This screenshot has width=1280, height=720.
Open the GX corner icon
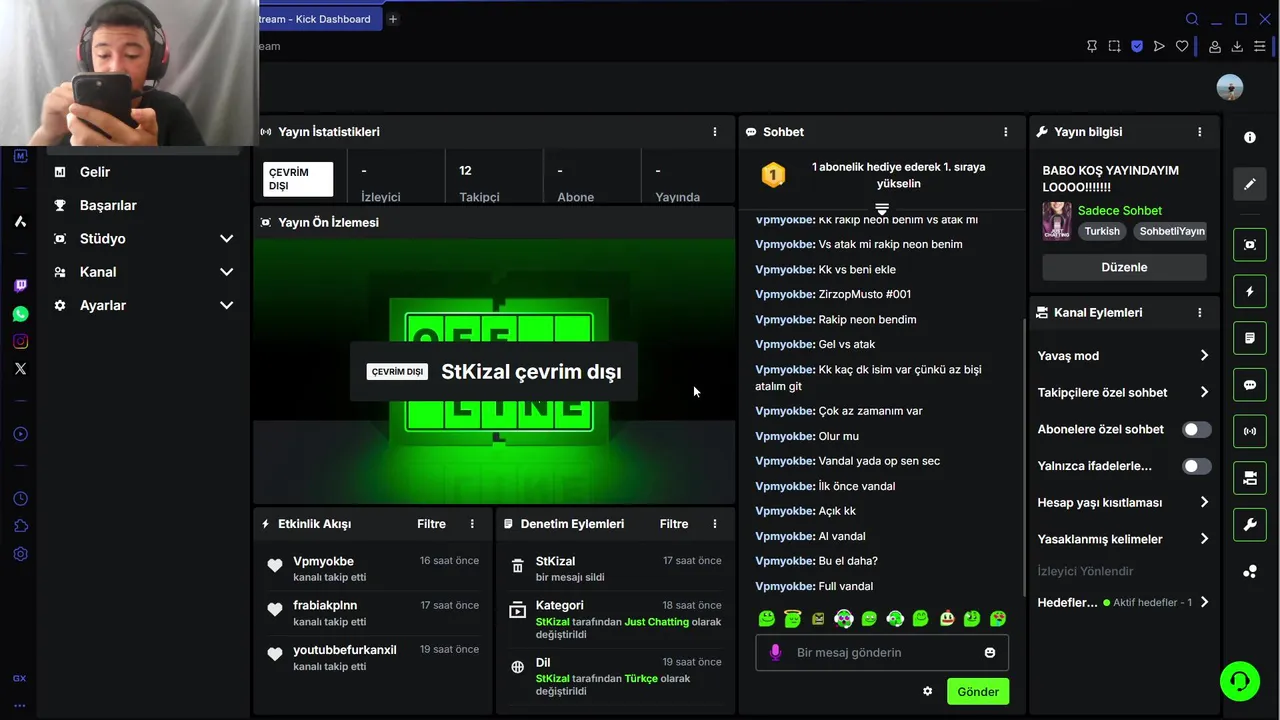click(x=19, y=678)
